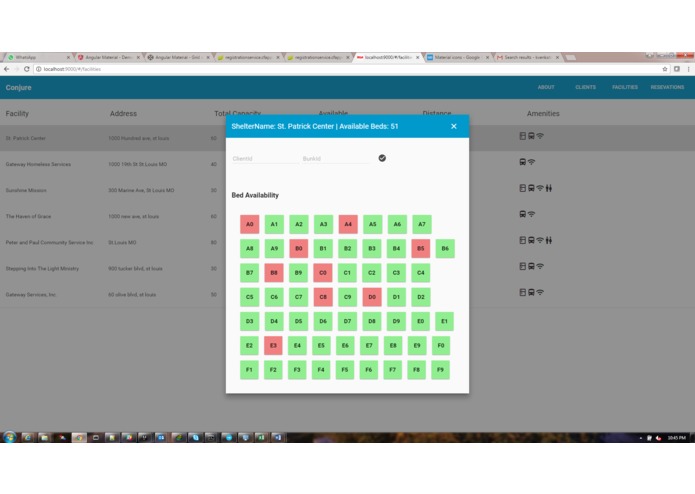Open Skype from the taskbar

coord(195,438)
